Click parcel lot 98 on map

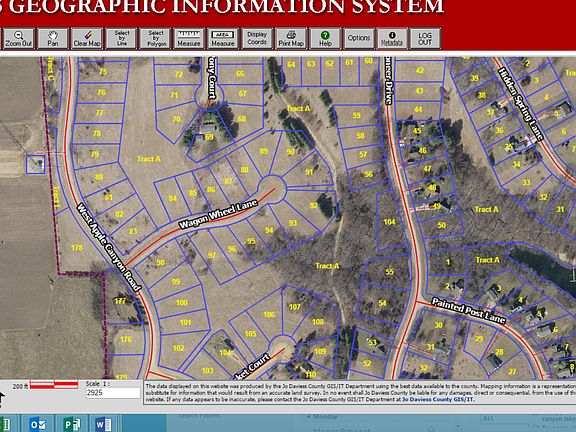(x=161, y=262)
